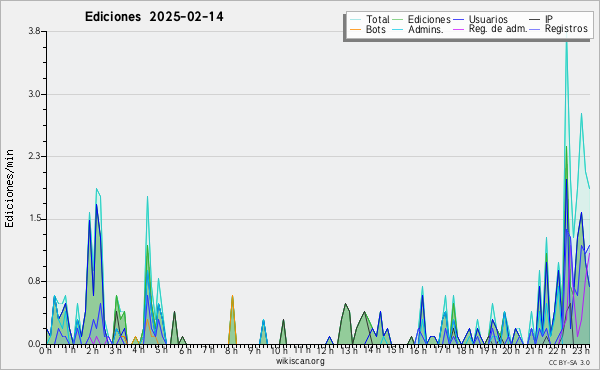The image size is (600, 370).
Task: Click the IP legend label
Action: 549,19
